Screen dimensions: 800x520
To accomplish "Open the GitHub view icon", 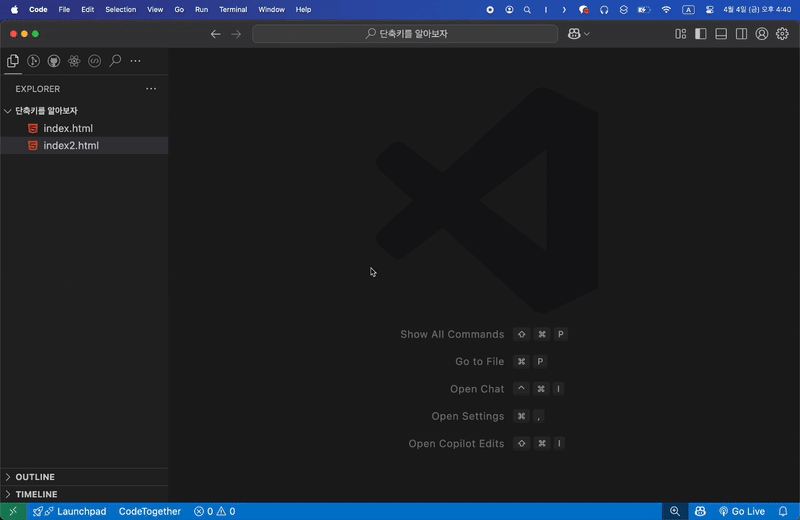I will click(x=54, y=61).
